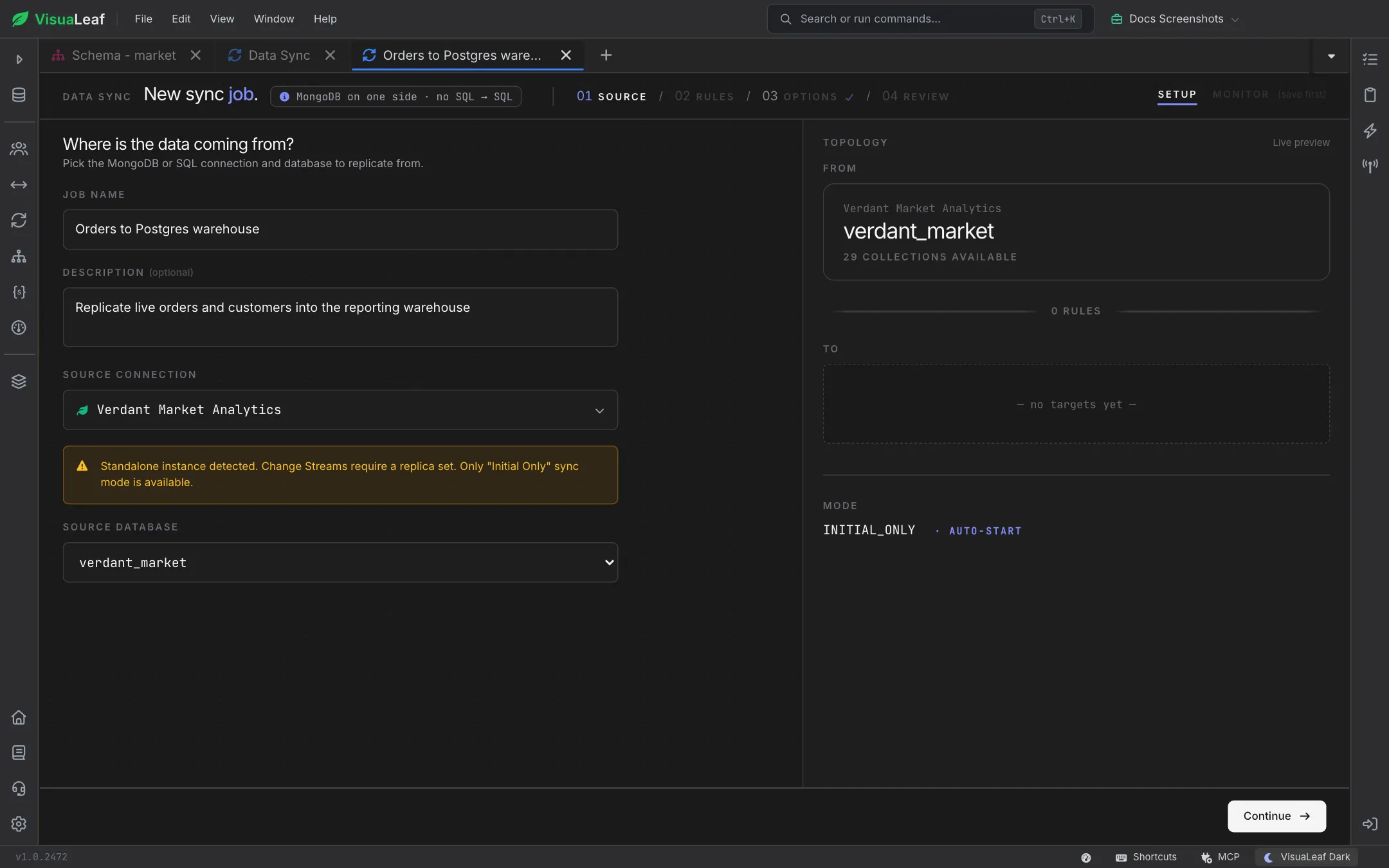
Task: Open the Docs Screenshots workspace dropdown
Action: [1175, 19]
